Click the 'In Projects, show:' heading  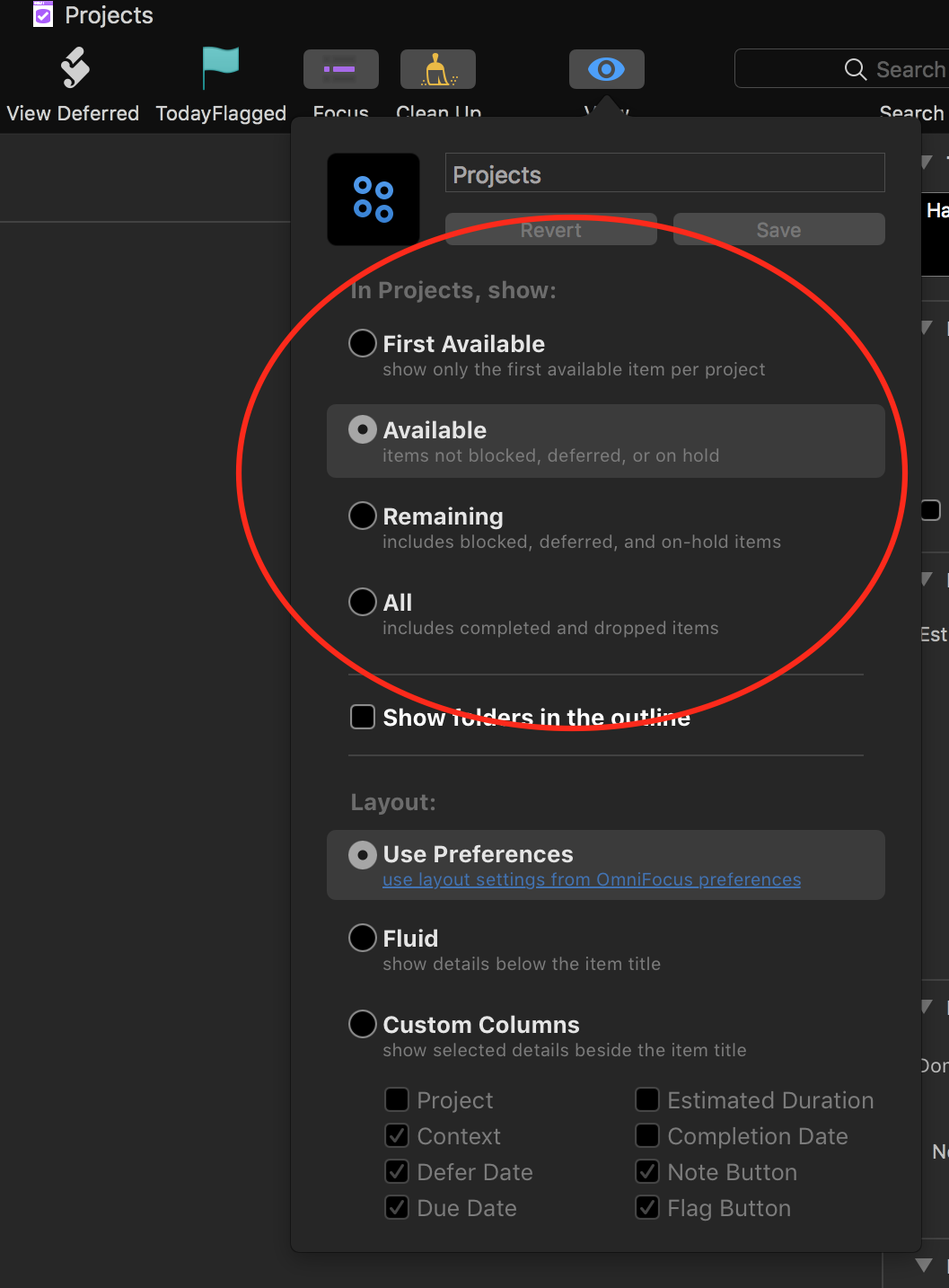point(453,290)
